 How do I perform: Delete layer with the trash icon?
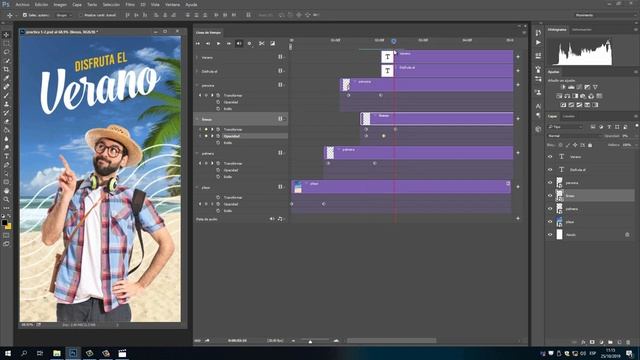click(628, 342)
